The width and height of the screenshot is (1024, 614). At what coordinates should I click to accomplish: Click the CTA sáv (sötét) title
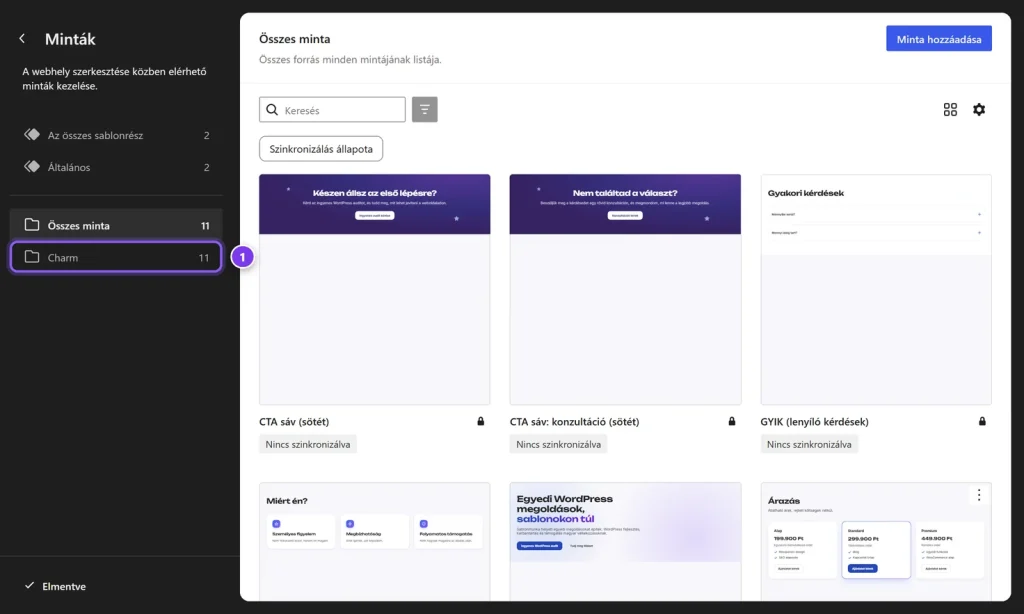point(294,422)
